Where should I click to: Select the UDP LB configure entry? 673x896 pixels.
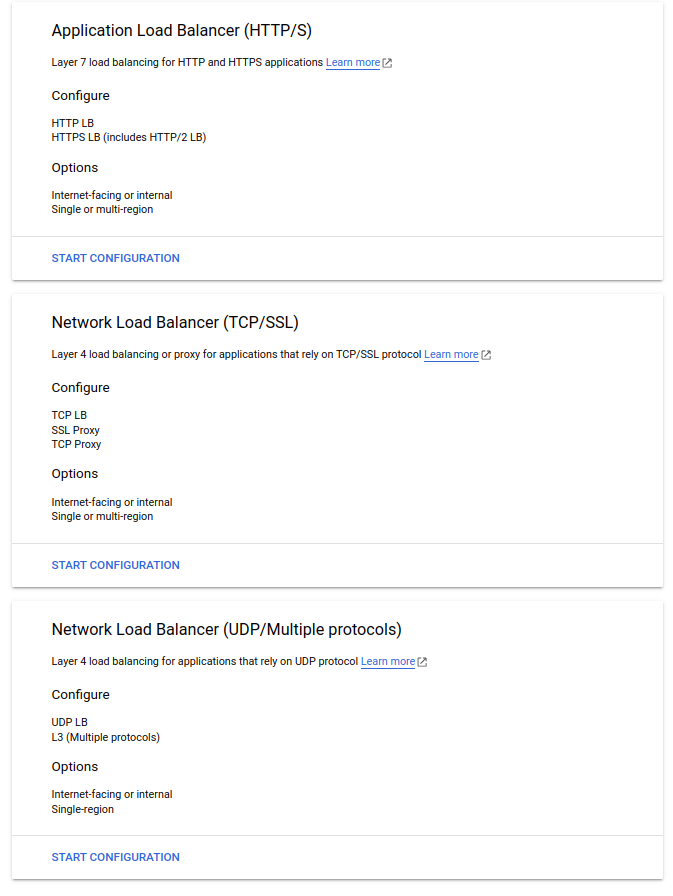69,722
